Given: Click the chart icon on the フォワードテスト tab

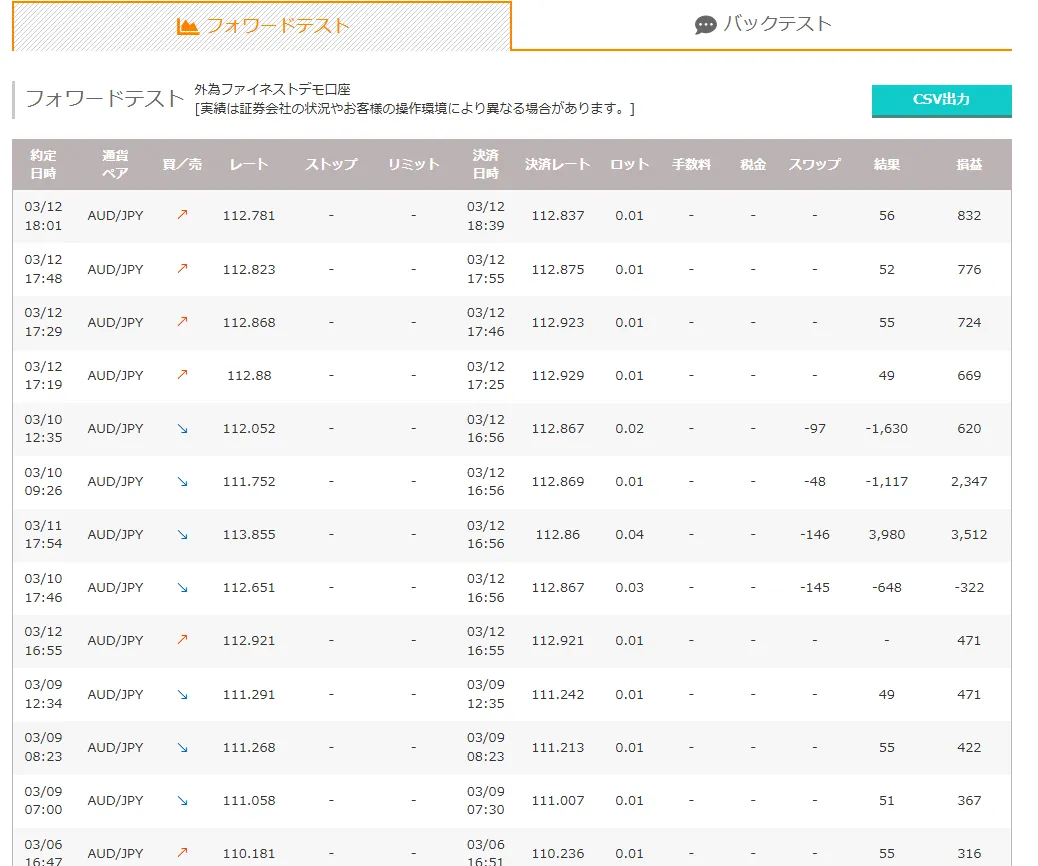Looking at the screenshot, I should coord(187,27).
